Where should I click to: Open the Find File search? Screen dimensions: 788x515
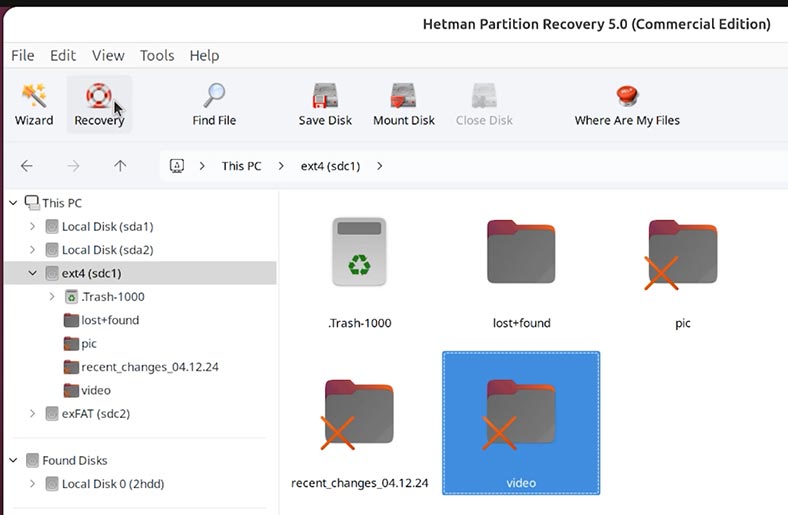point(214,105)
